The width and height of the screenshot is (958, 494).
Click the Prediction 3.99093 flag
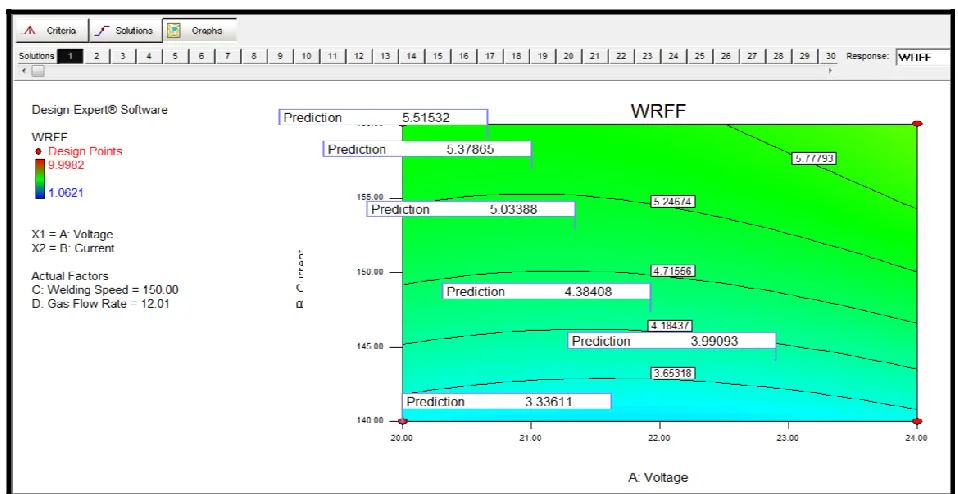(671, 341)
